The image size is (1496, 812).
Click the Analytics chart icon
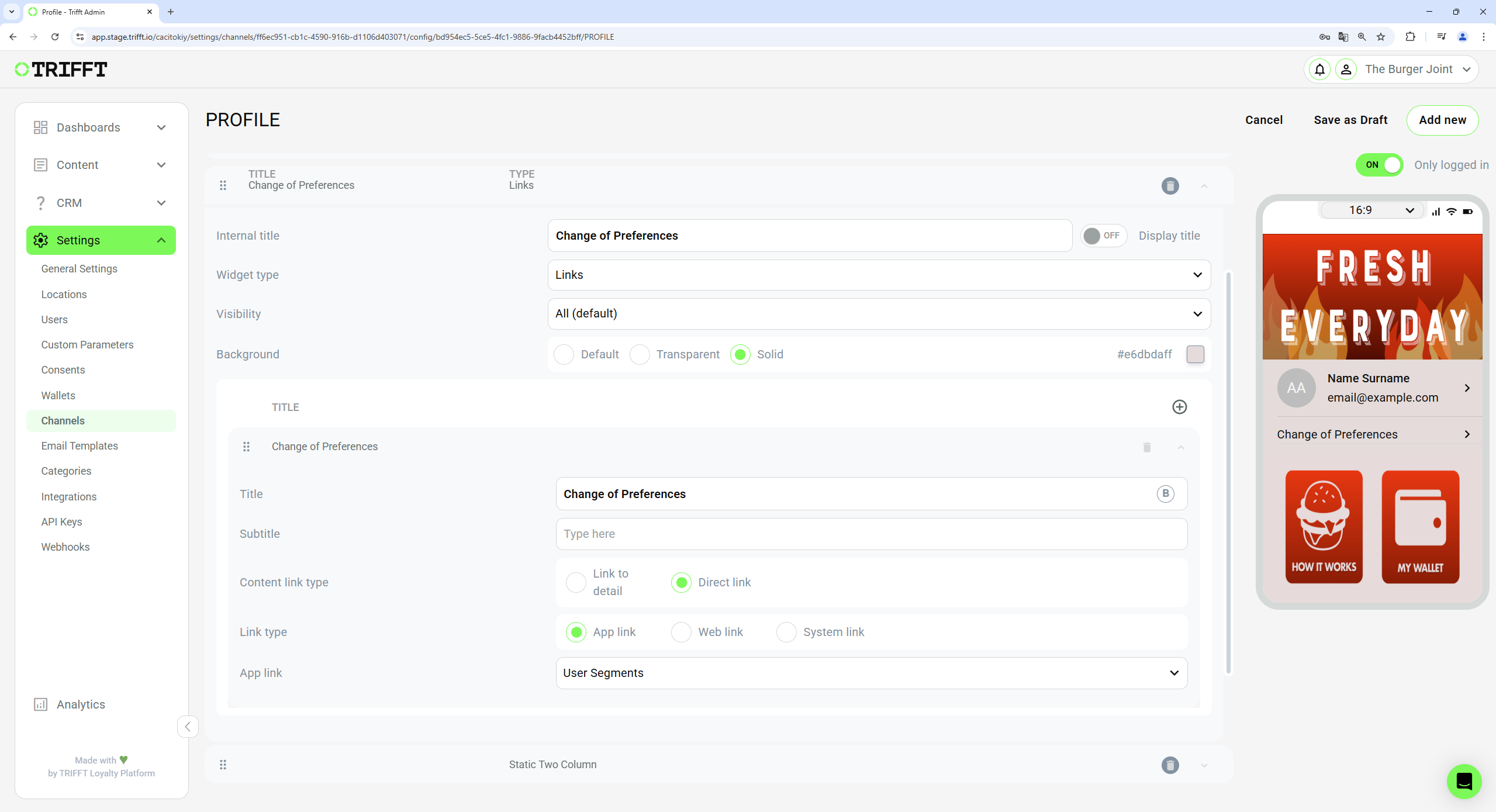40,704
